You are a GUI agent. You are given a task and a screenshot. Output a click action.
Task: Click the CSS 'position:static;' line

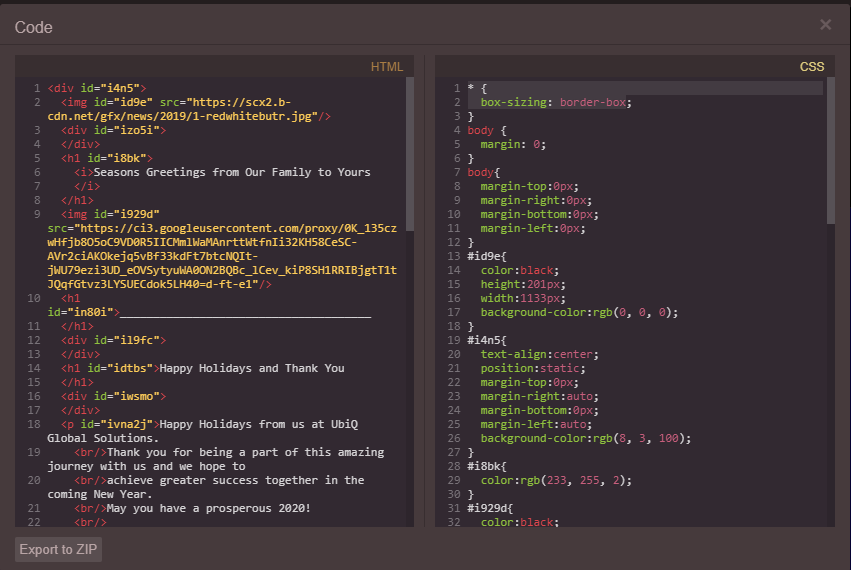[x=533, y=369]
